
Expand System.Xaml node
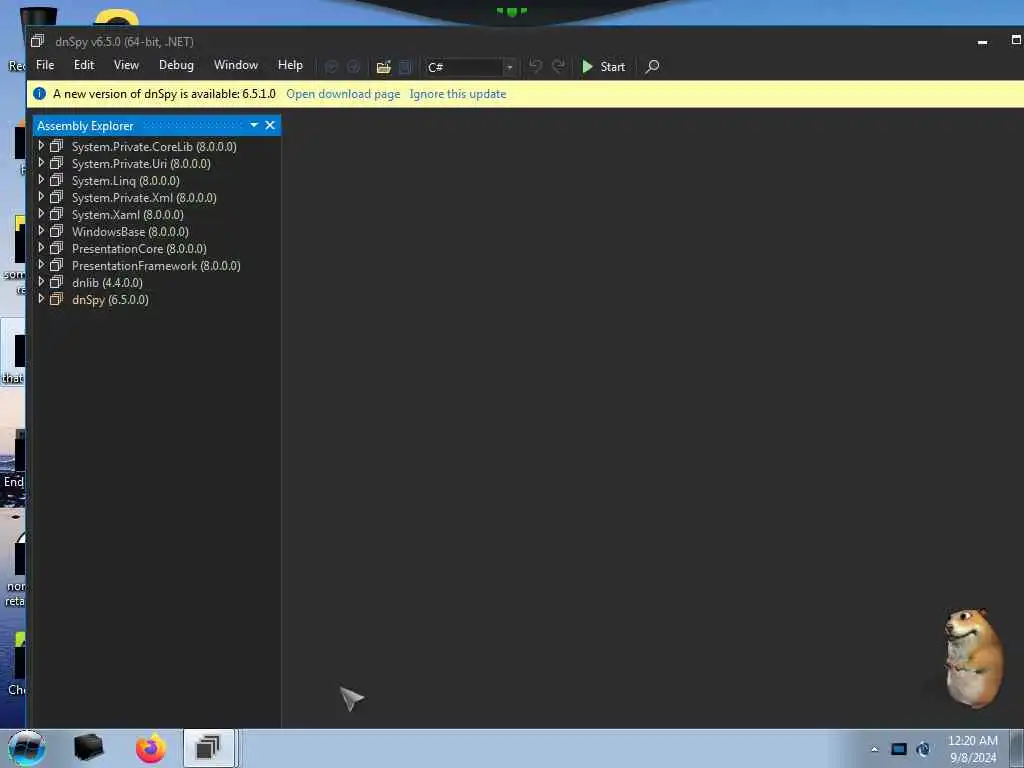pos(41,214)
